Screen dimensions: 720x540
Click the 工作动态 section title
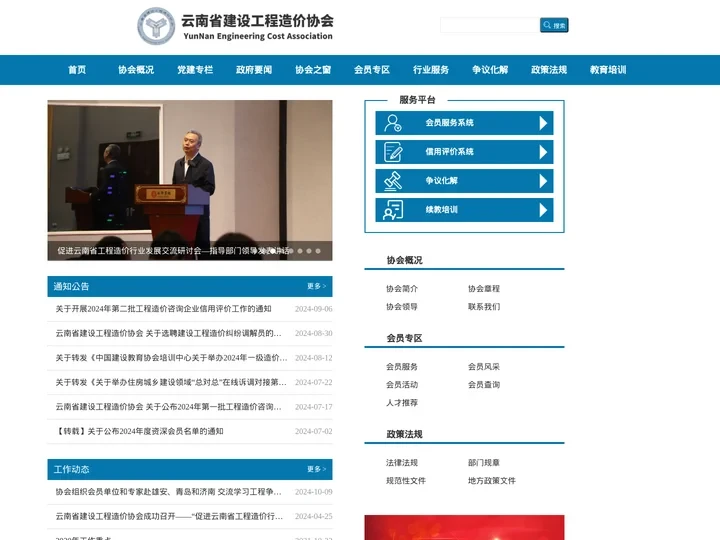71,469
